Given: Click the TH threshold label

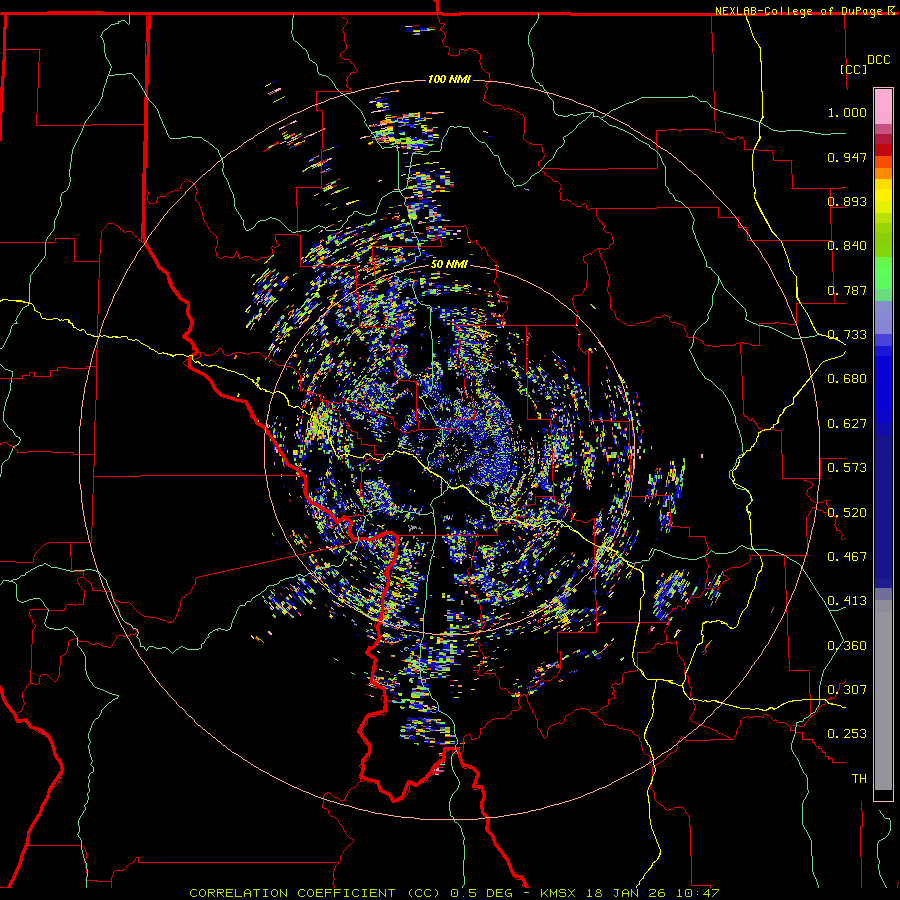Looking at the screenshot, I should tap(859, 779).
